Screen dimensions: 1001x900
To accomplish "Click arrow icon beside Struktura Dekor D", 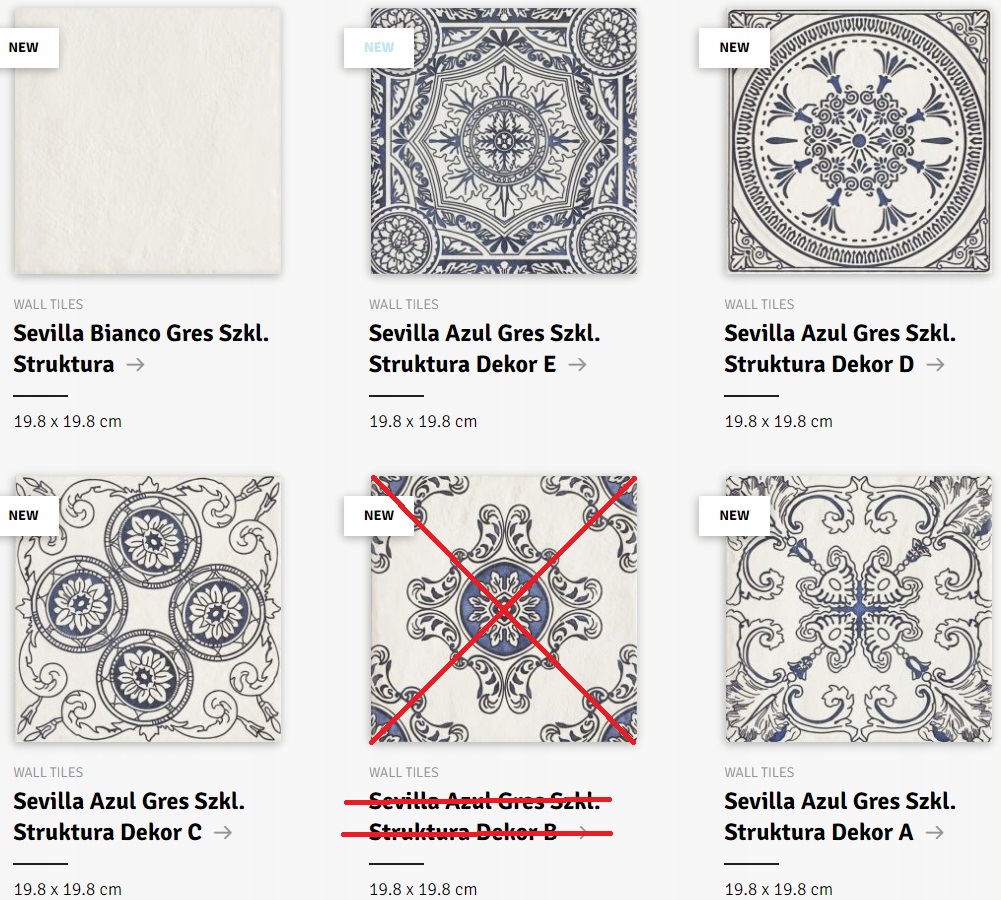I will (935, 365).
